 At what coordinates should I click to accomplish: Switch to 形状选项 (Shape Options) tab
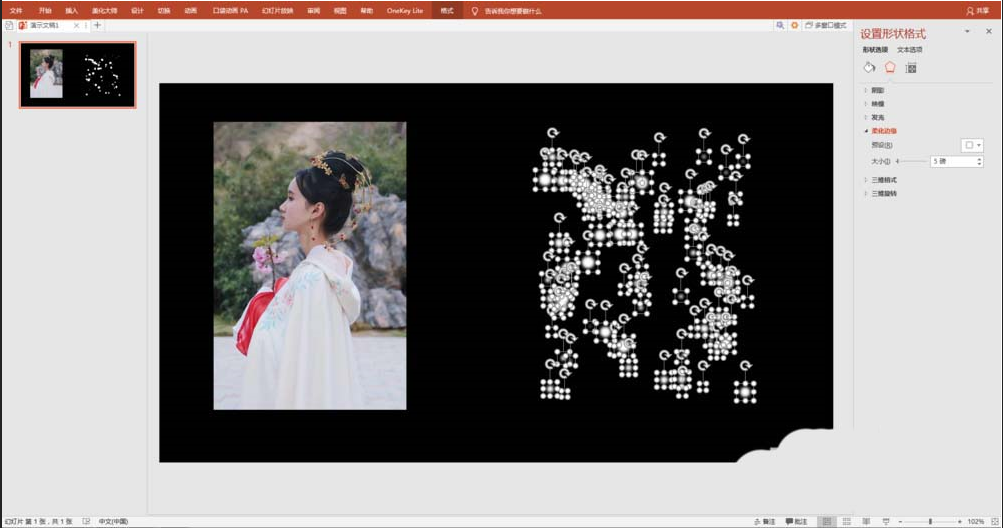[x=875, y=50]
